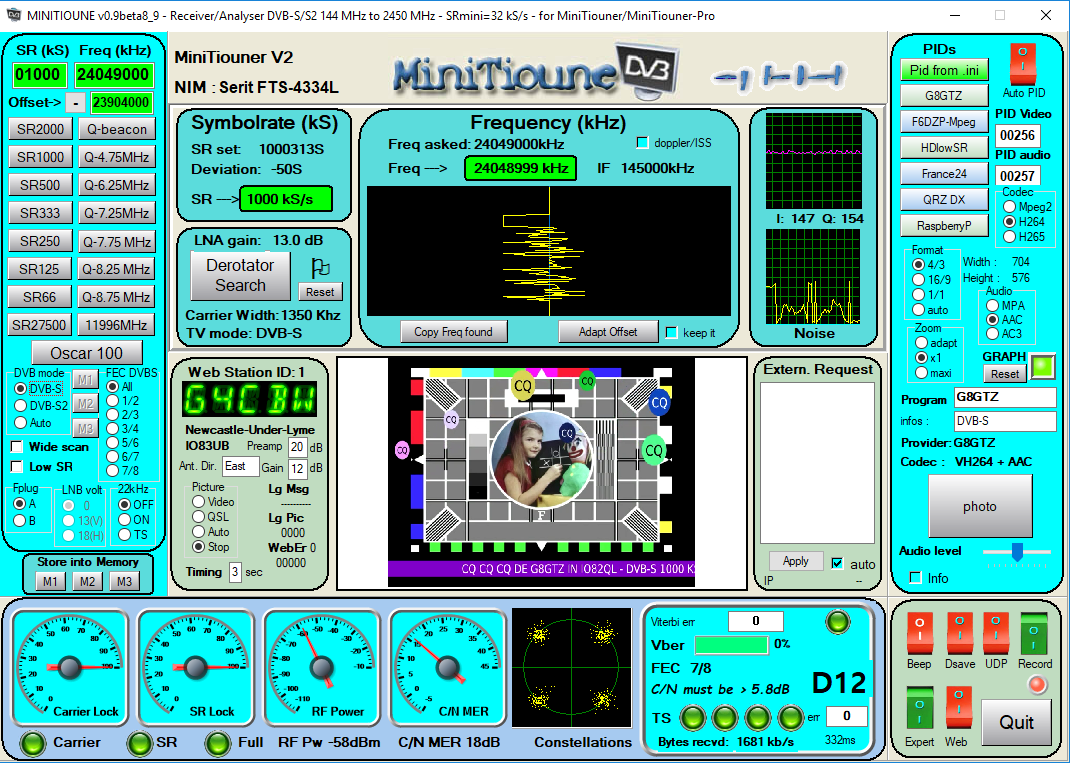1070x763 pixels.
Task: Click the G8GTZ test card video preview
Action: click(x=541, y=472)
